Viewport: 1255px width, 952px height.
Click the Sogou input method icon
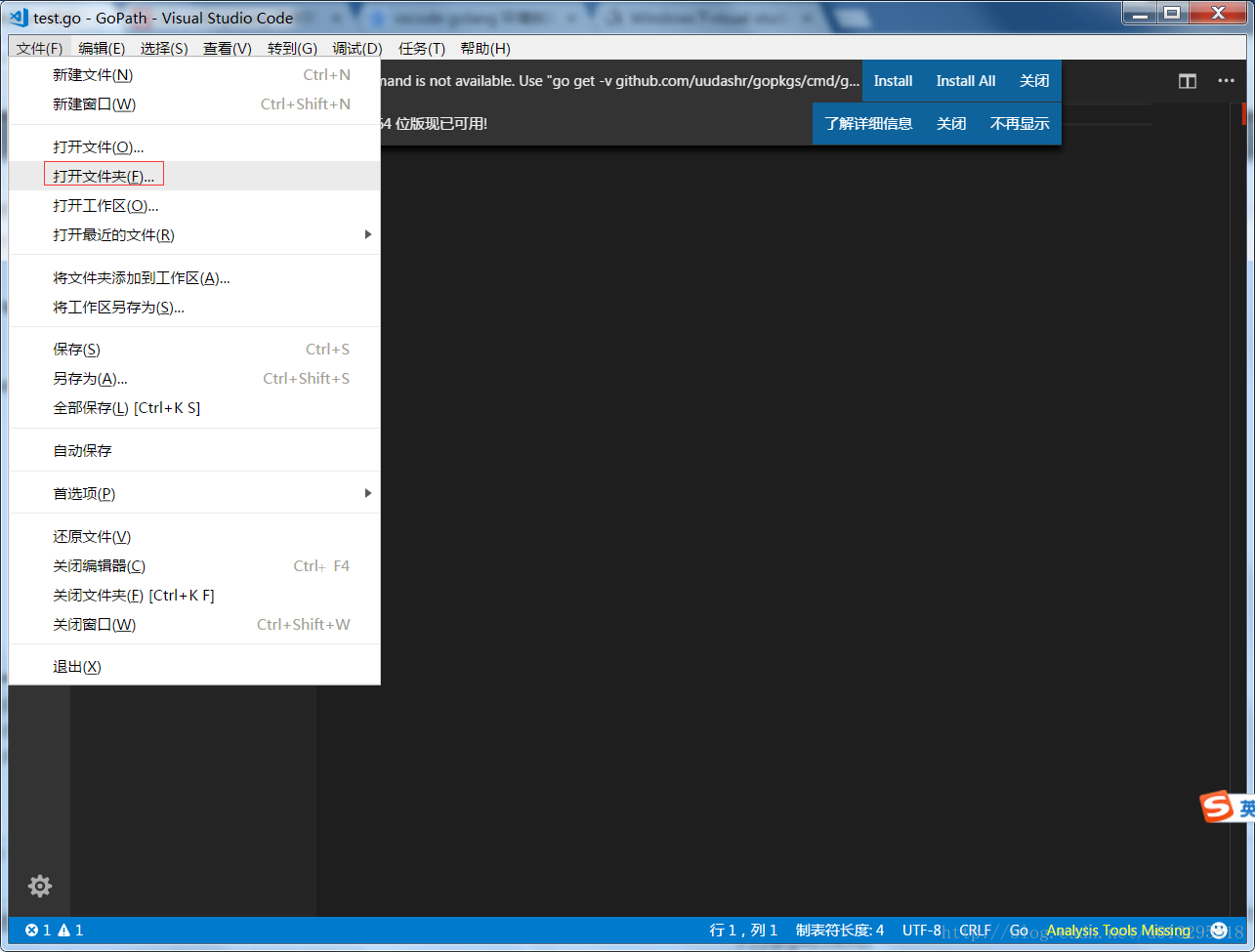click(1216, 807)
